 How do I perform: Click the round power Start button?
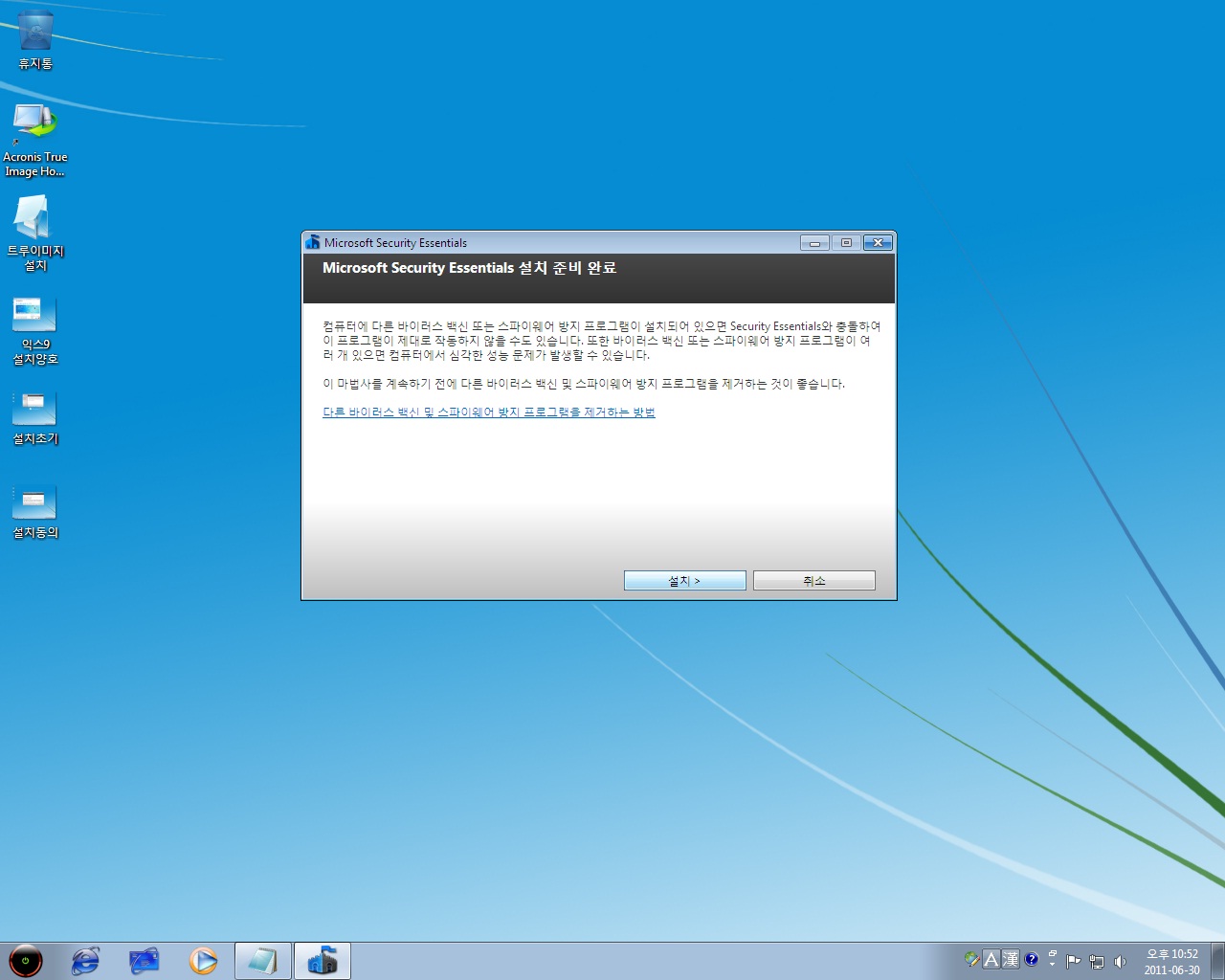click(26, 960)
